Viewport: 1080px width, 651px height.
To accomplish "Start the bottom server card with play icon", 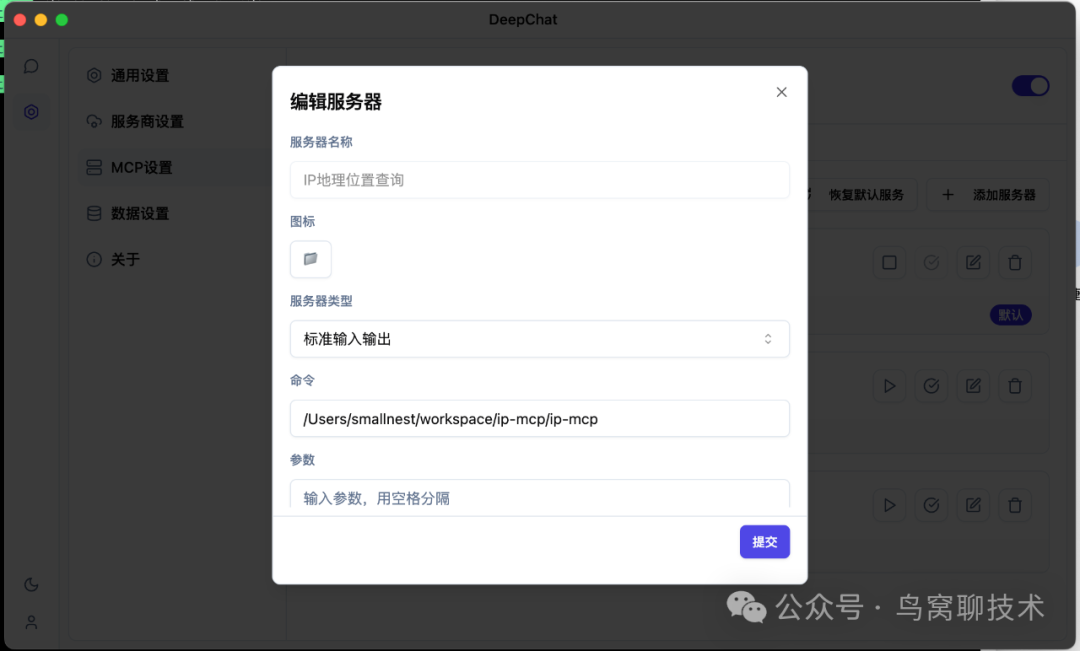I will click(889, 506).
